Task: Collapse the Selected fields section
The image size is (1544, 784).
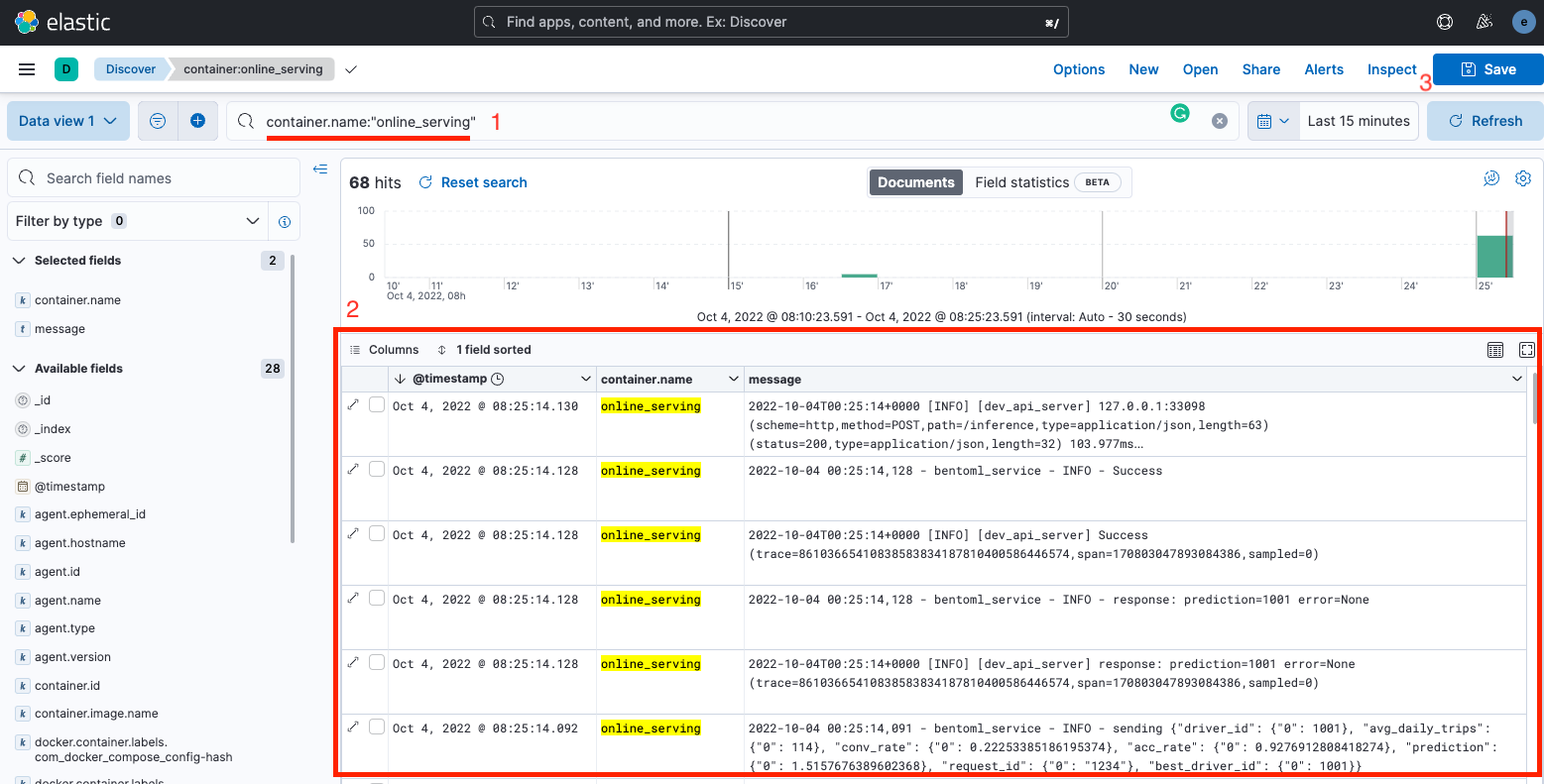Action: (19, 261)
